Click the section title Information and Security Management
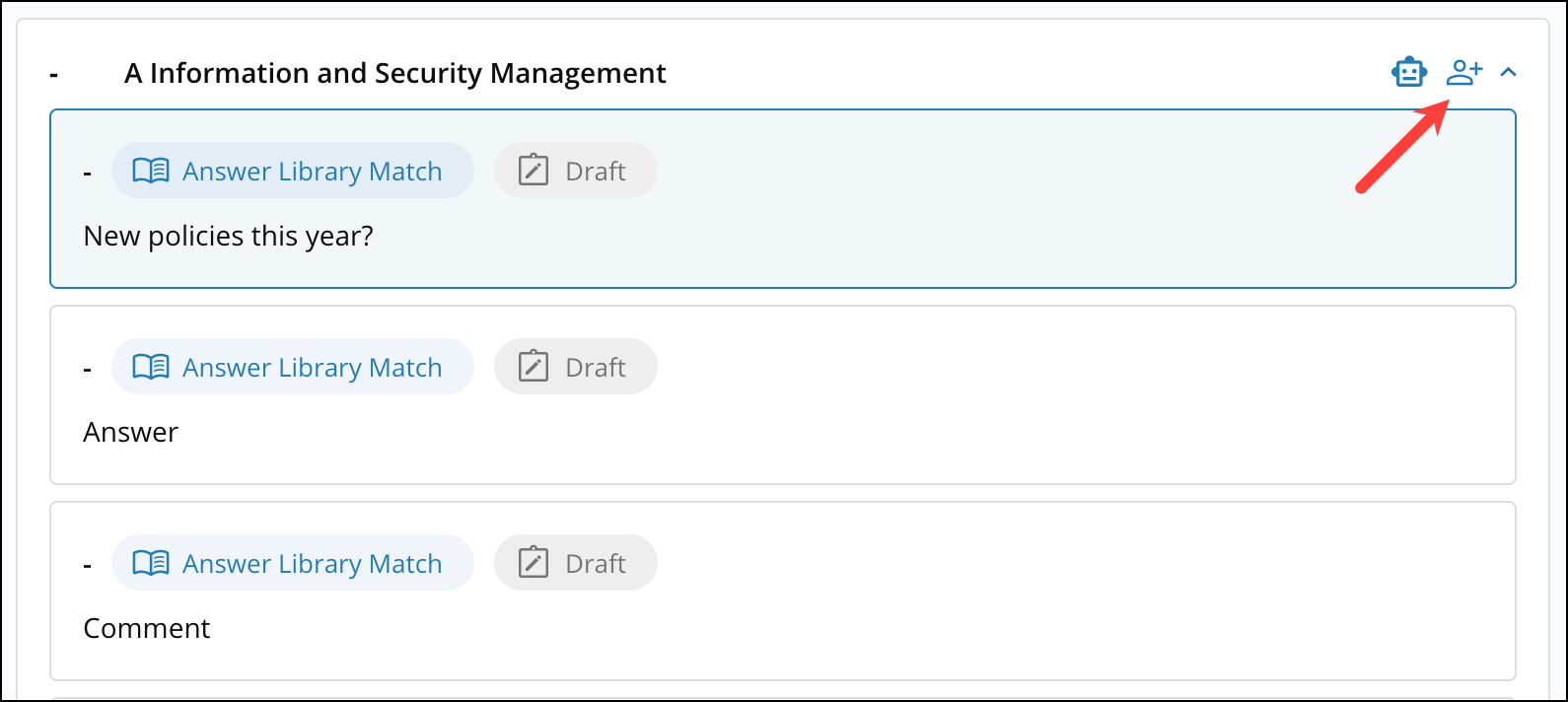This screenshot has height=702, width=1568. 393,72
